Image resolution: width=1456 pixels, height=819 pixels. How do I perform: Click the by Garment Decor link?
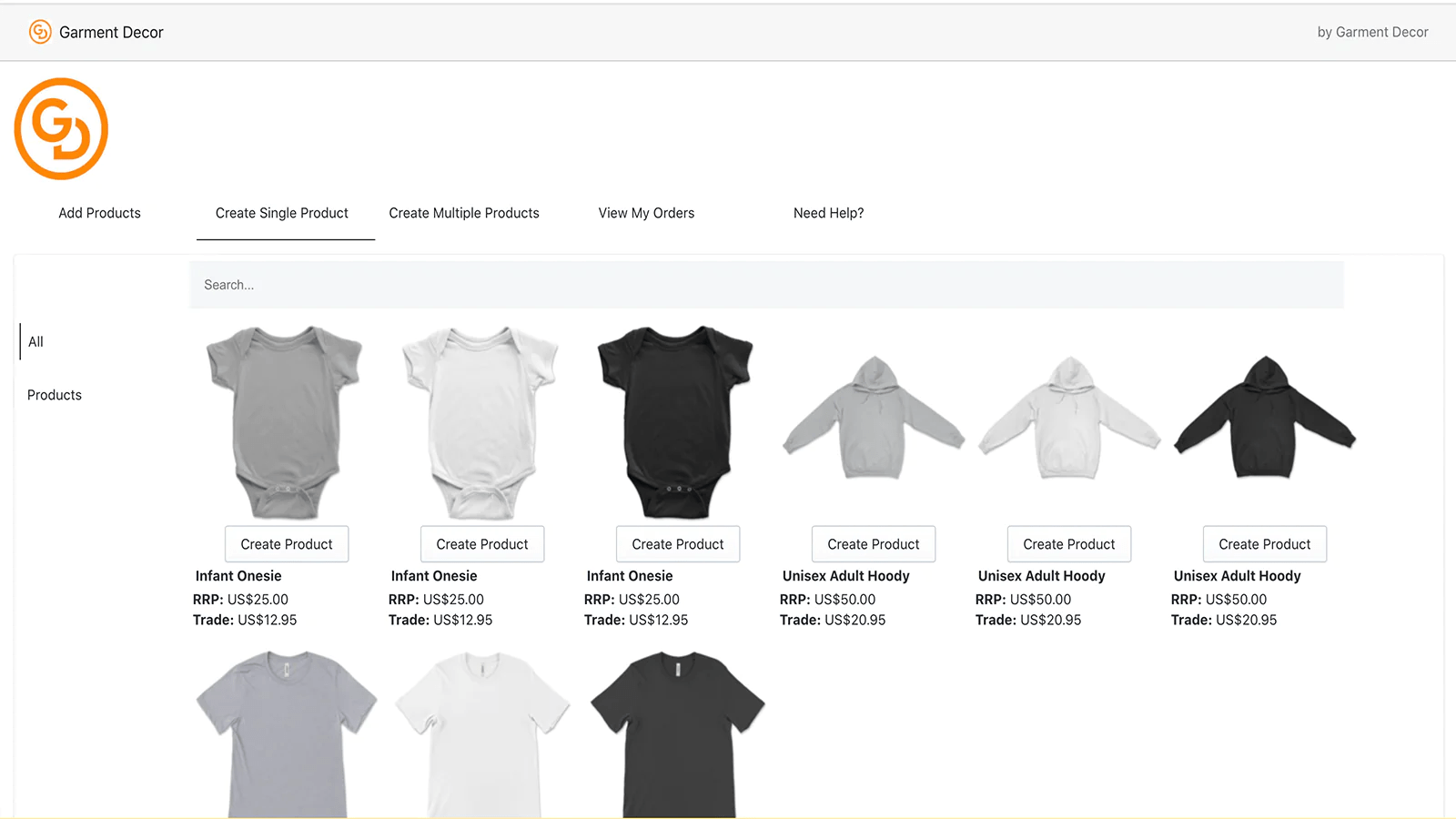(x=1371, y=32)
